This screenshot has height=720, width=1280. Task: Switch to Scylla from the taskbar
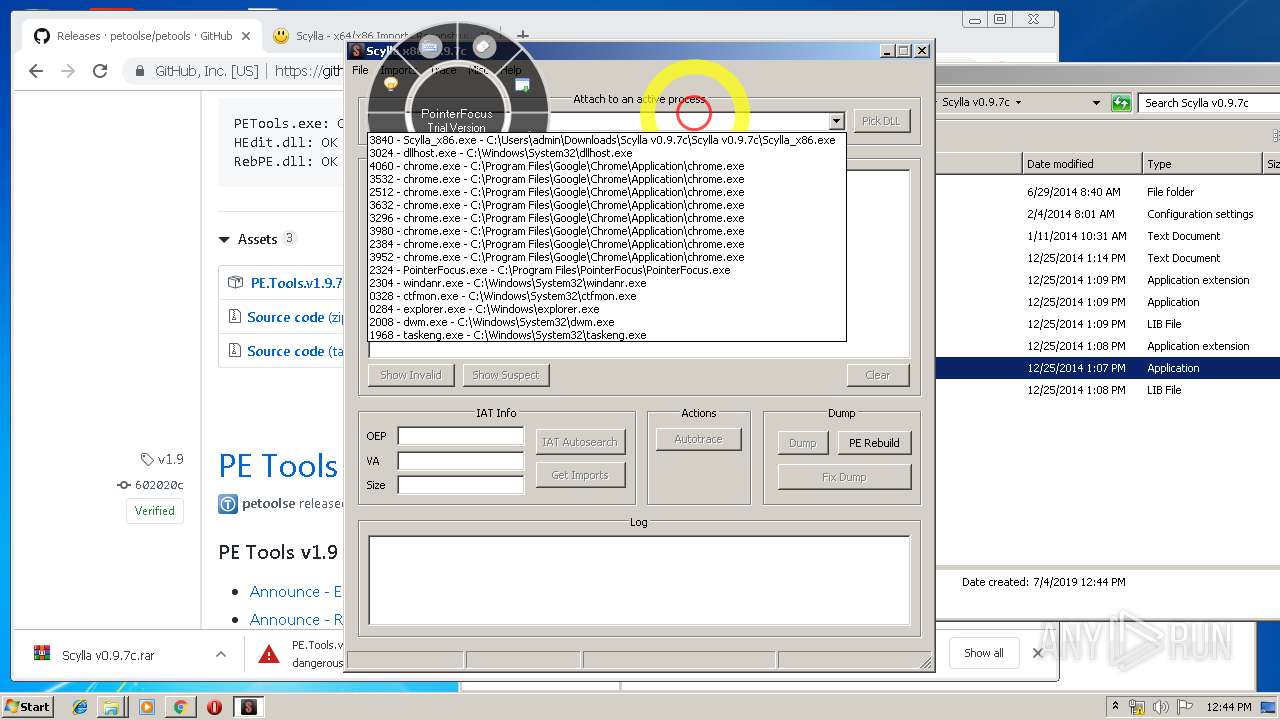[x=248, y=707]
